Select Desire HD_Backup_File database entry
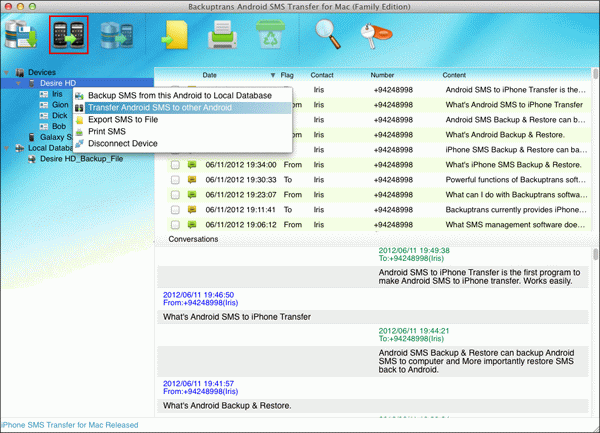 (x=82, y=159)
